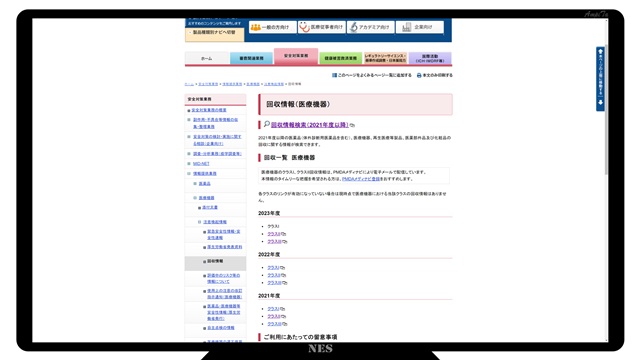This screenshot has height=360, width=640.
Task: Expand the 医薬品 item in the sidebar tree
Action: pos(195,184)
